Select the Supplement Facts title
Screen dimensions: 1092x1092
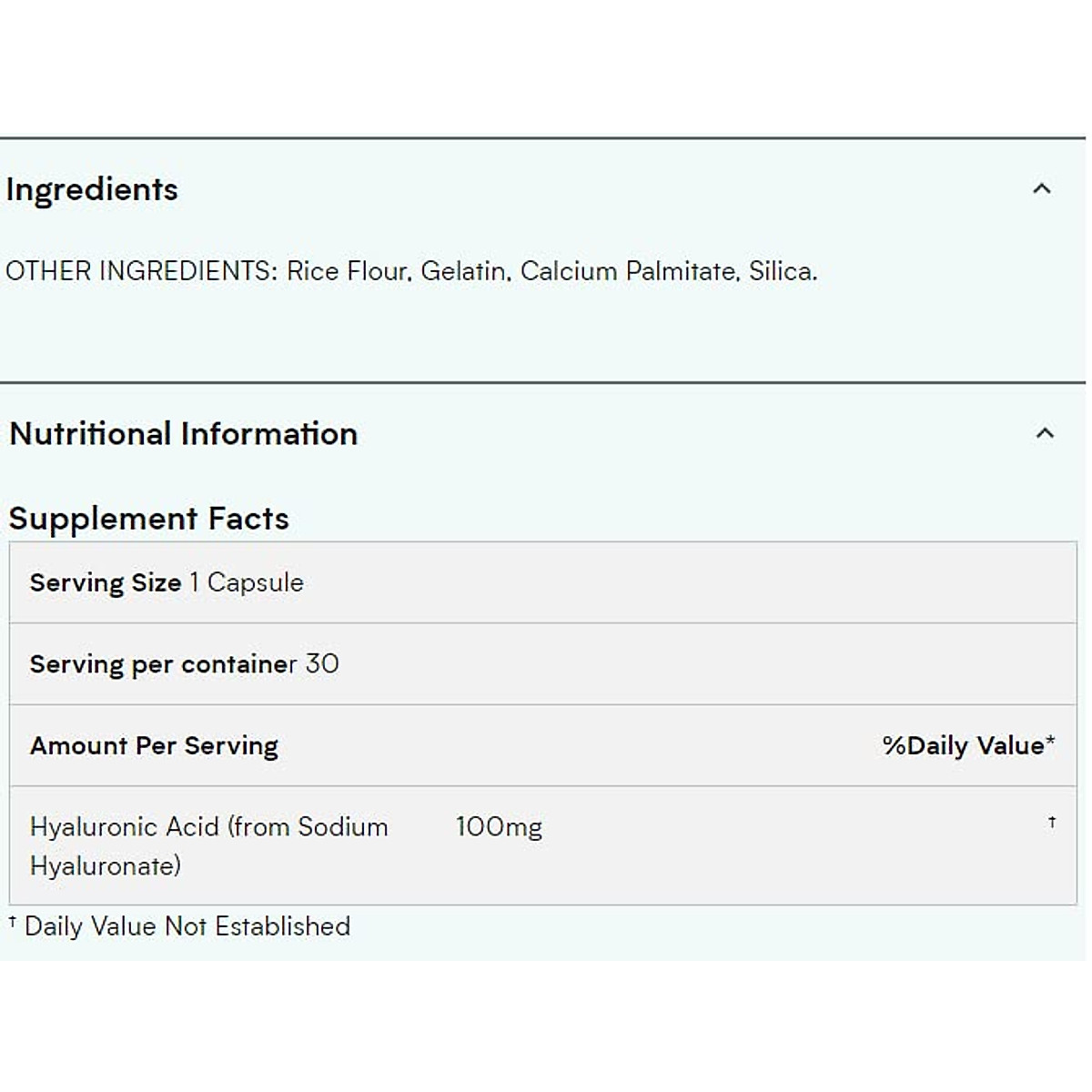click(148, 519)
